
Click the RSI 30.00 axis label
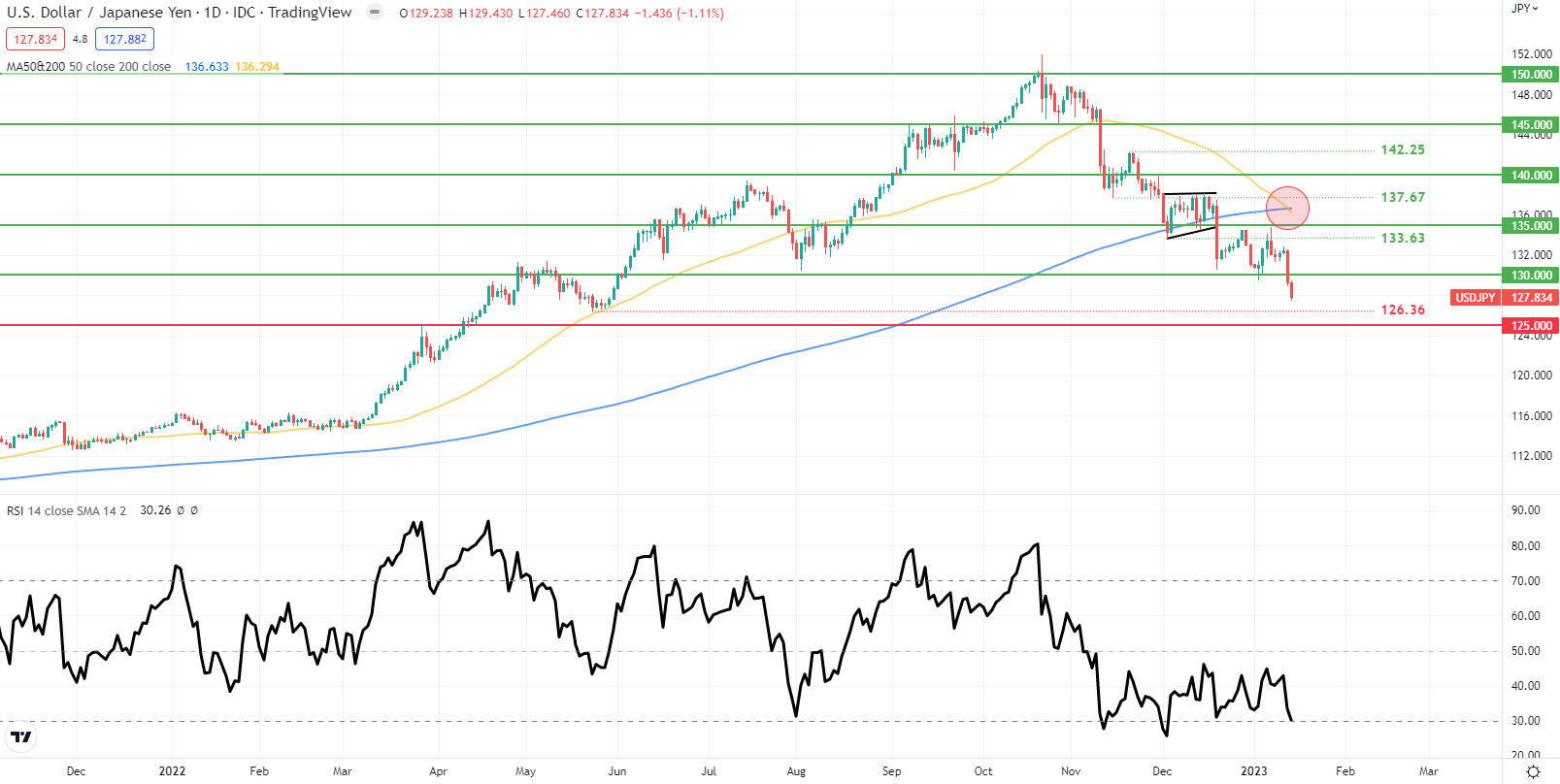1526,721
